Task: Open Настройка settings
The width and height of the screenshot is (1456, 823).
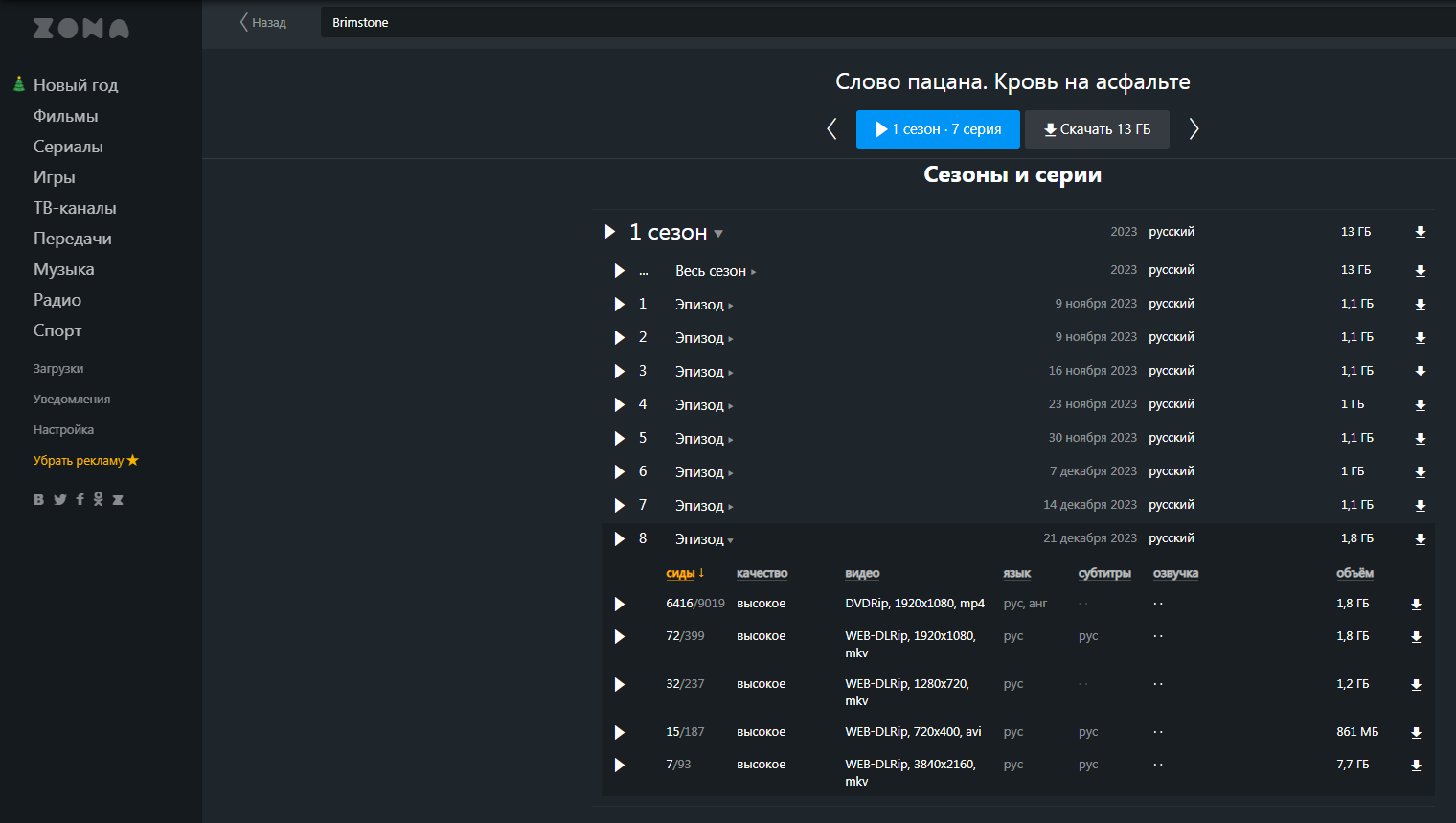Action: pyautogui.click(x=63, y=430)
